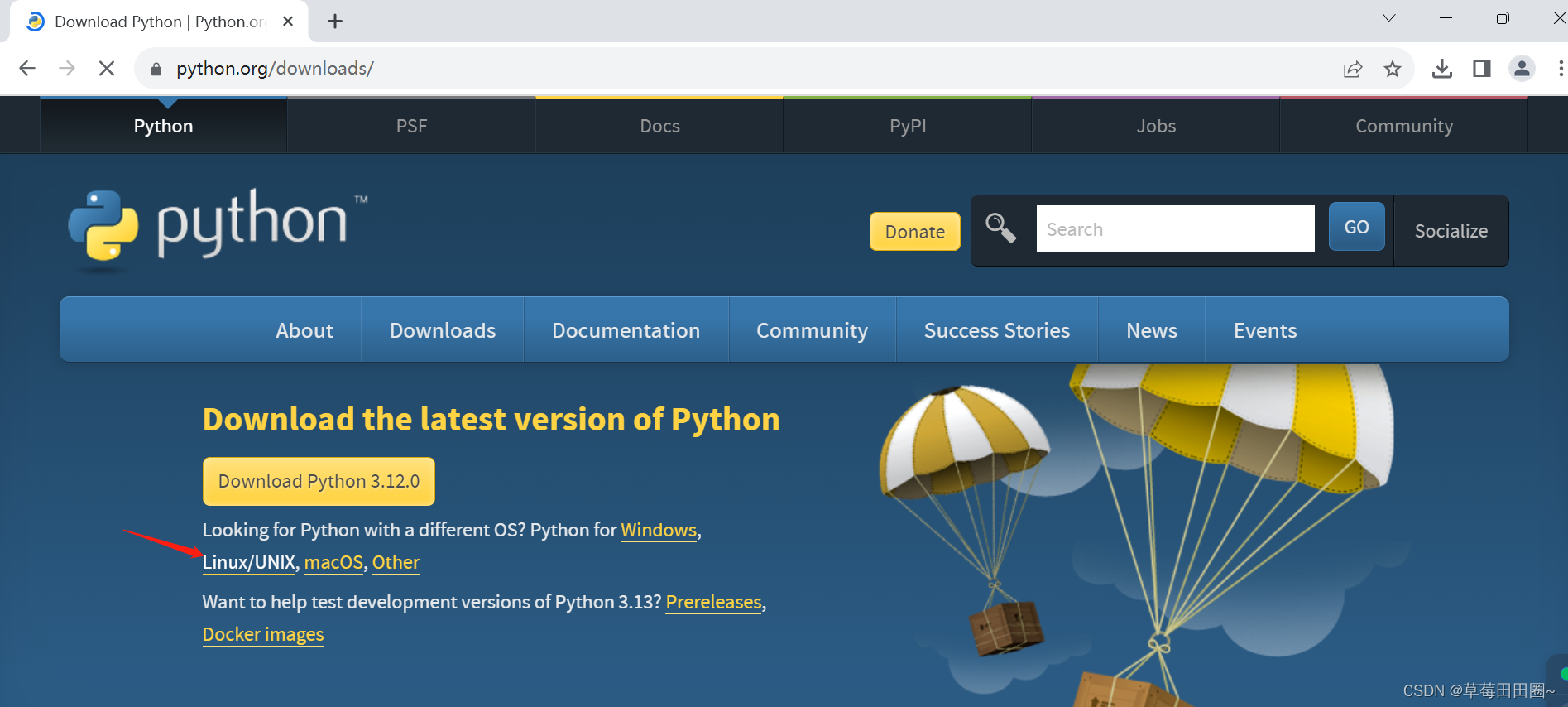This screenshot has height=707, width=1568.
Task: Open the PyPI top-bar tab
Action: tap(908, 126)
